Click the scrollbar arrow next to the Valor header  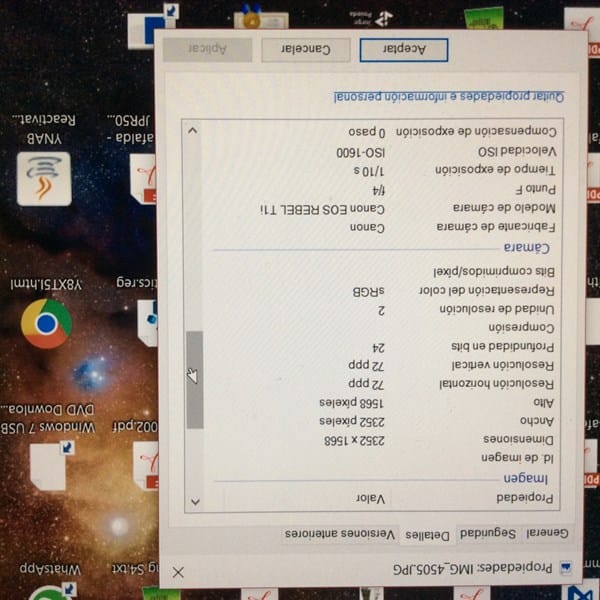[x=195, y=501]
